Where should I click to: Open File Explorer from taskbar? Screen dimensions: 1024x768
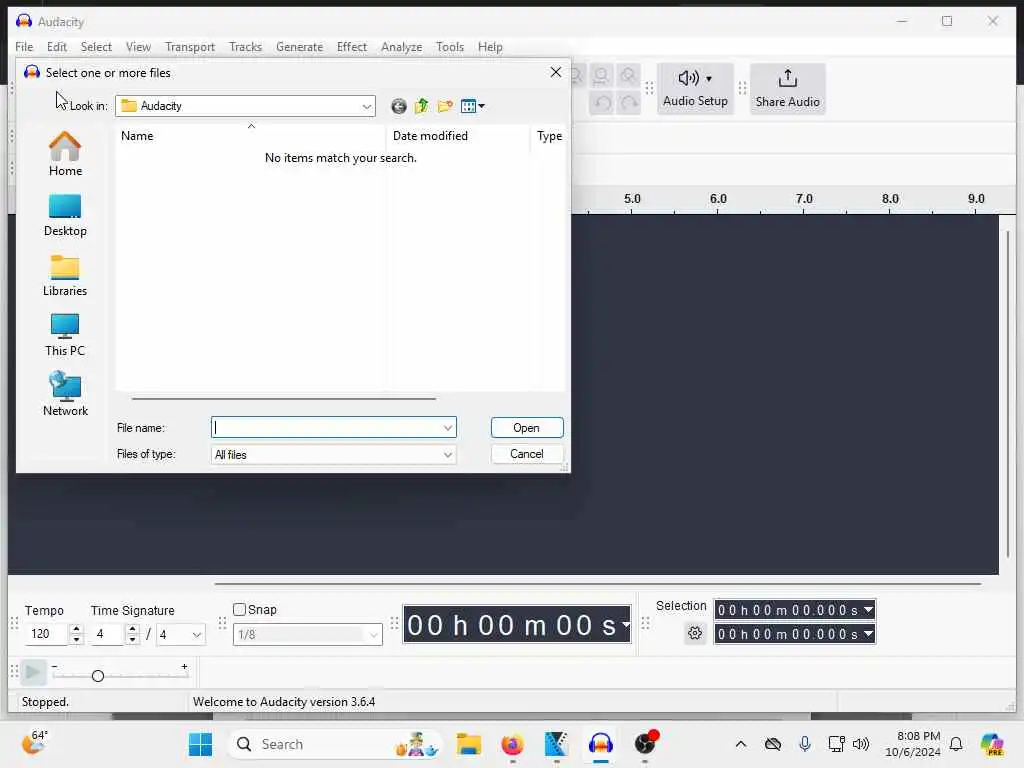[x=468, y=744]
